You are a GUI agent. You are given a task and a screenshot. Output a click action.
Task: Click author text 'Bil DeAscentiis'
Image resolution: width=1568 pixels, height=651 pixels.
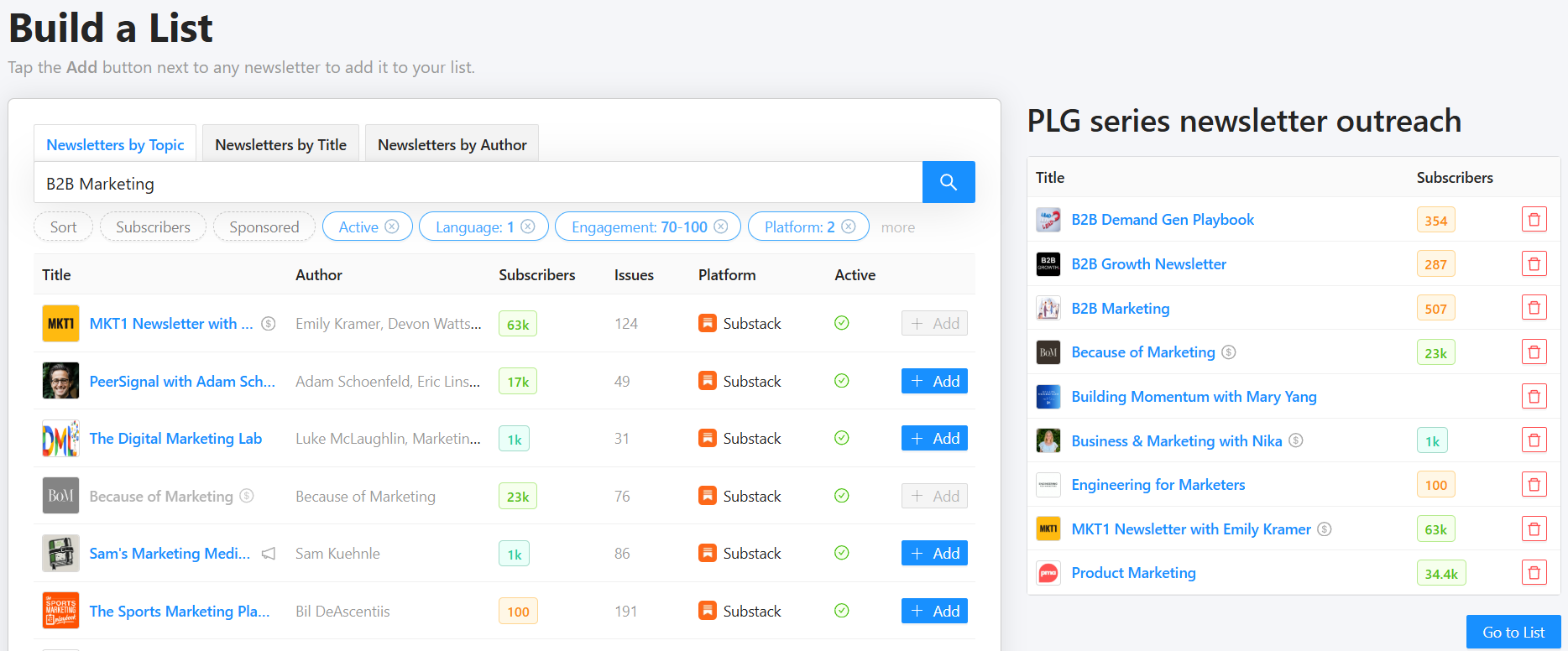coord(342,612)
